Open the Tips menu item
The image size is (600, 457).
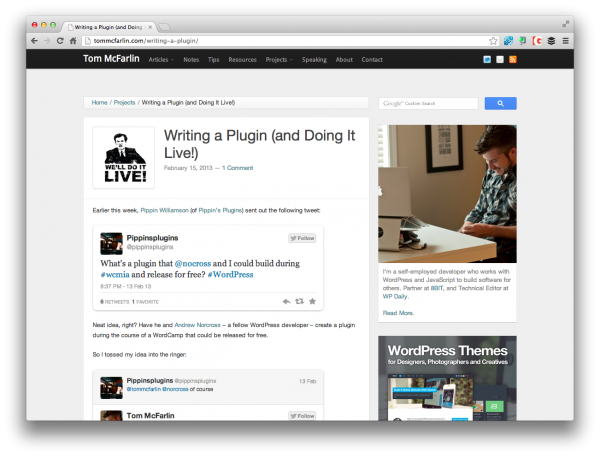click(214, 60)
